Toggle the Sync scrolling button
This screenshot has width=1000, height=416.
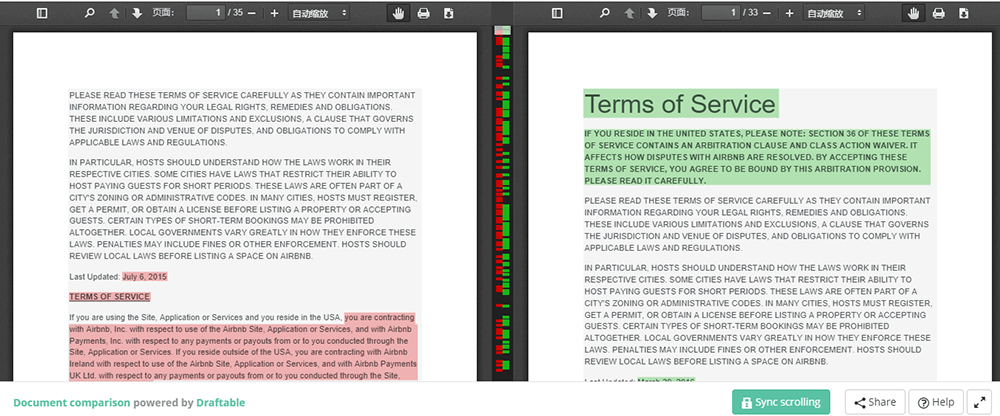click(x=782, y=402)
